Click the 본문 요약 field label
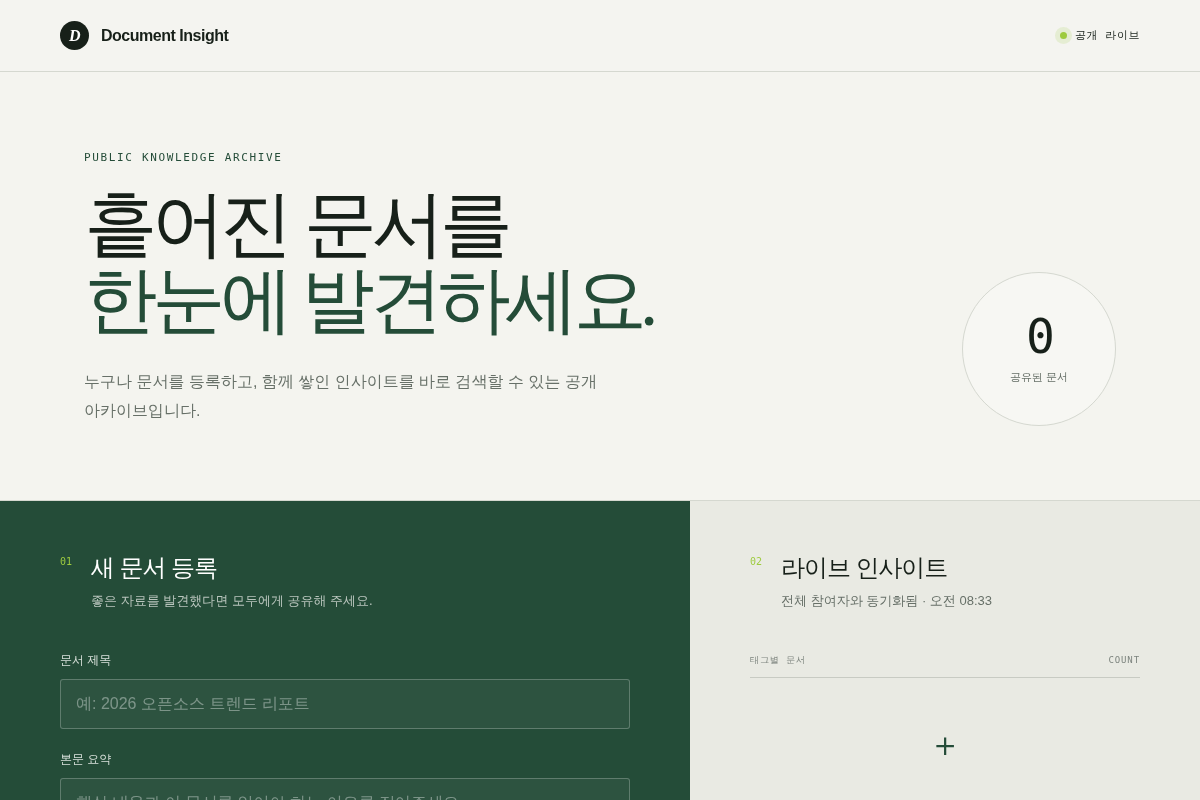The height and width of the screenshot is (800, 1200). 86,759
